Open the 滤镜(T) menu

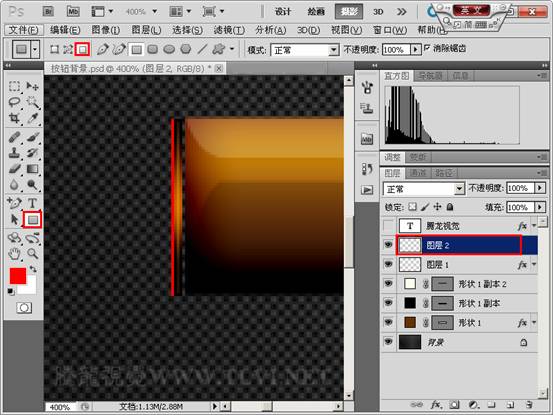(229, 30)
